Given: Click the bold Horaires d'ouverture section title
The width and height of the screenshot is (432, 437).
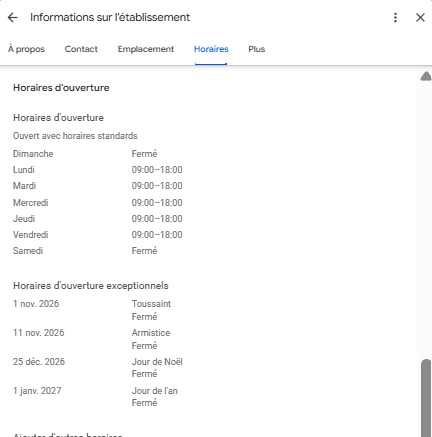Looking at the screenshot, I should click(61, 88).
